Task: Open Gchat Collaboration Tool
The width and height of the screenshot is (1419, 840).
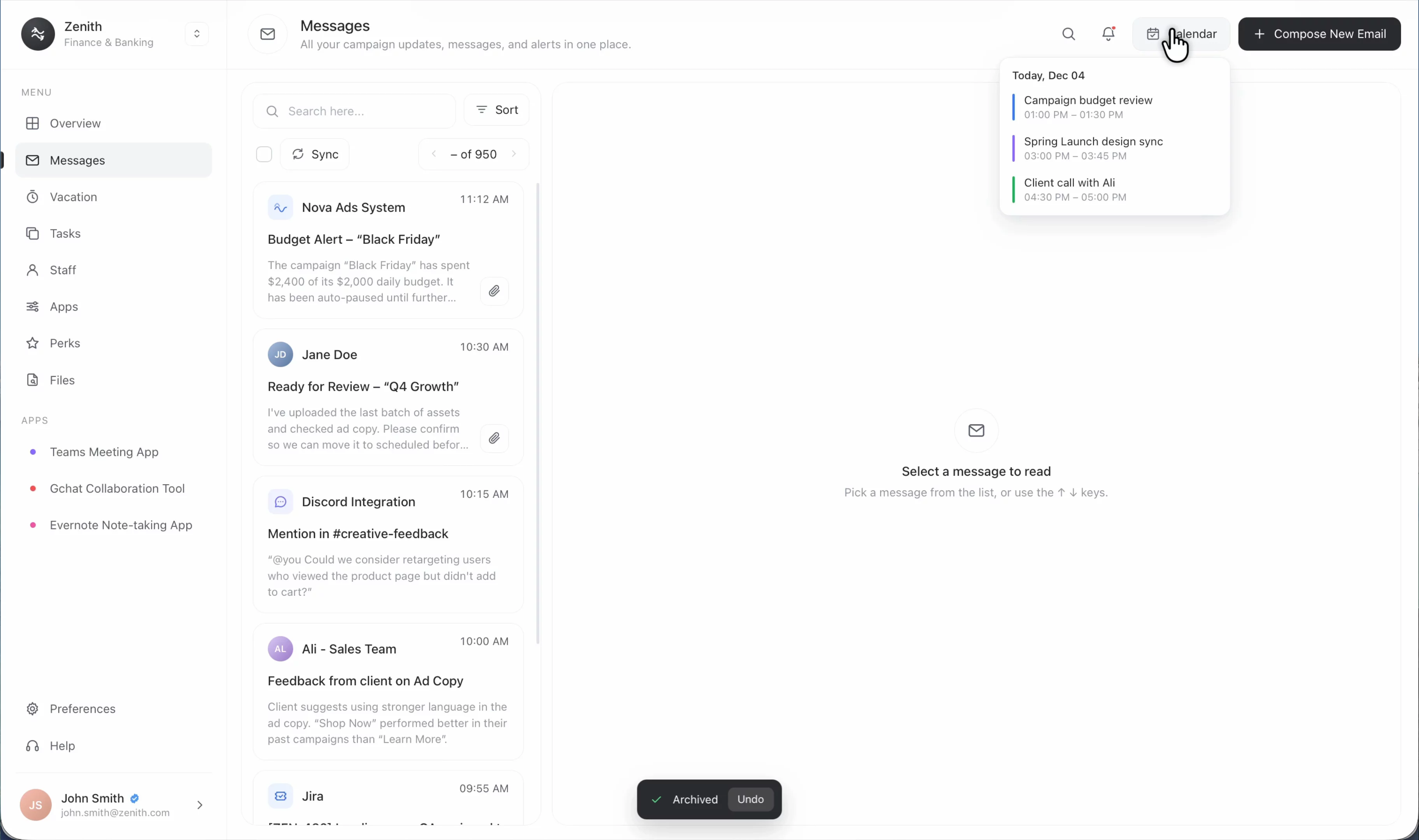Action: (x=113, y=488)
